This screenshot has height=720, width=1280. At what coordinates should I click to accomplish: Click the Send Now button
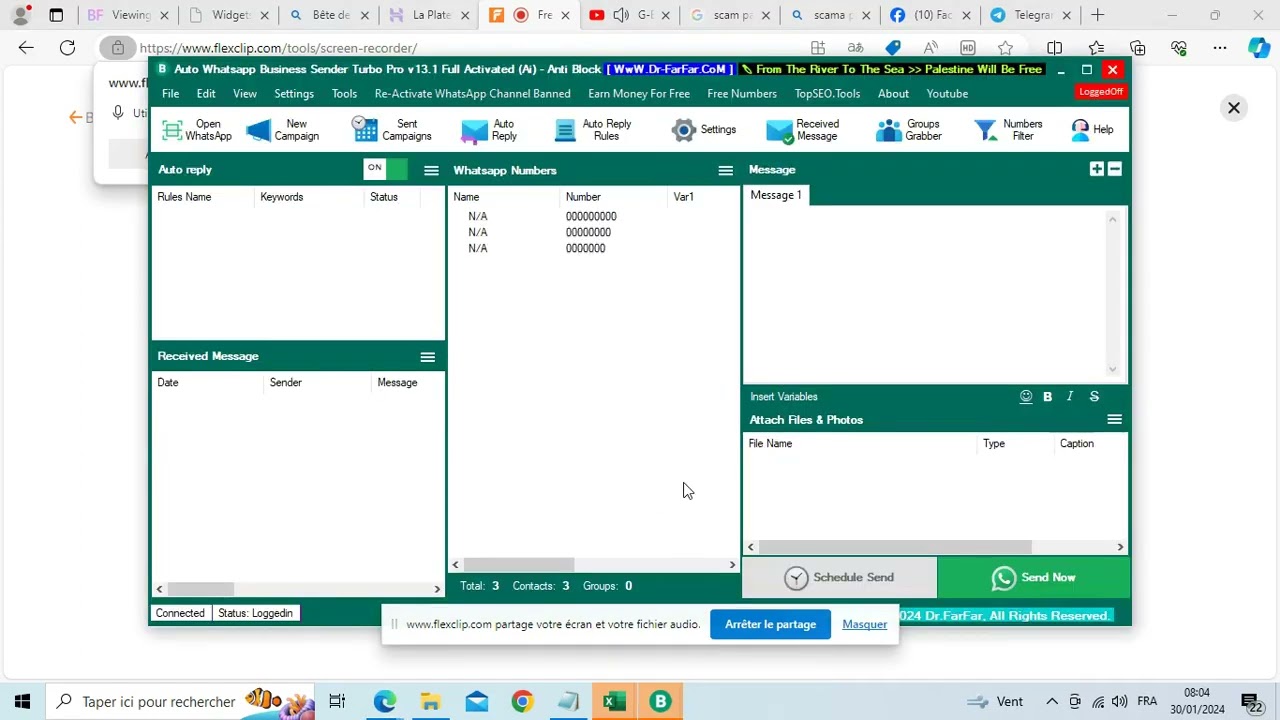point(1034,577)
